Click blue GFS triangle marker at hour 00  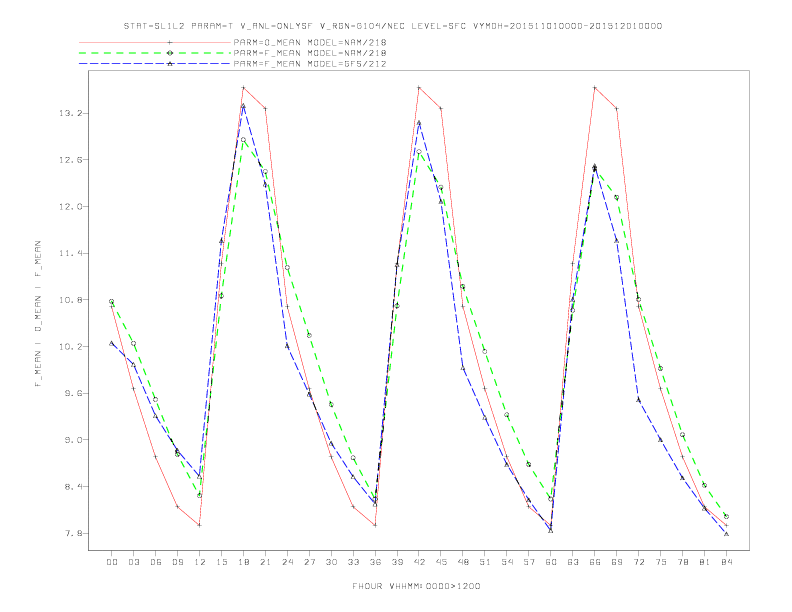click(x=112, y=343)
